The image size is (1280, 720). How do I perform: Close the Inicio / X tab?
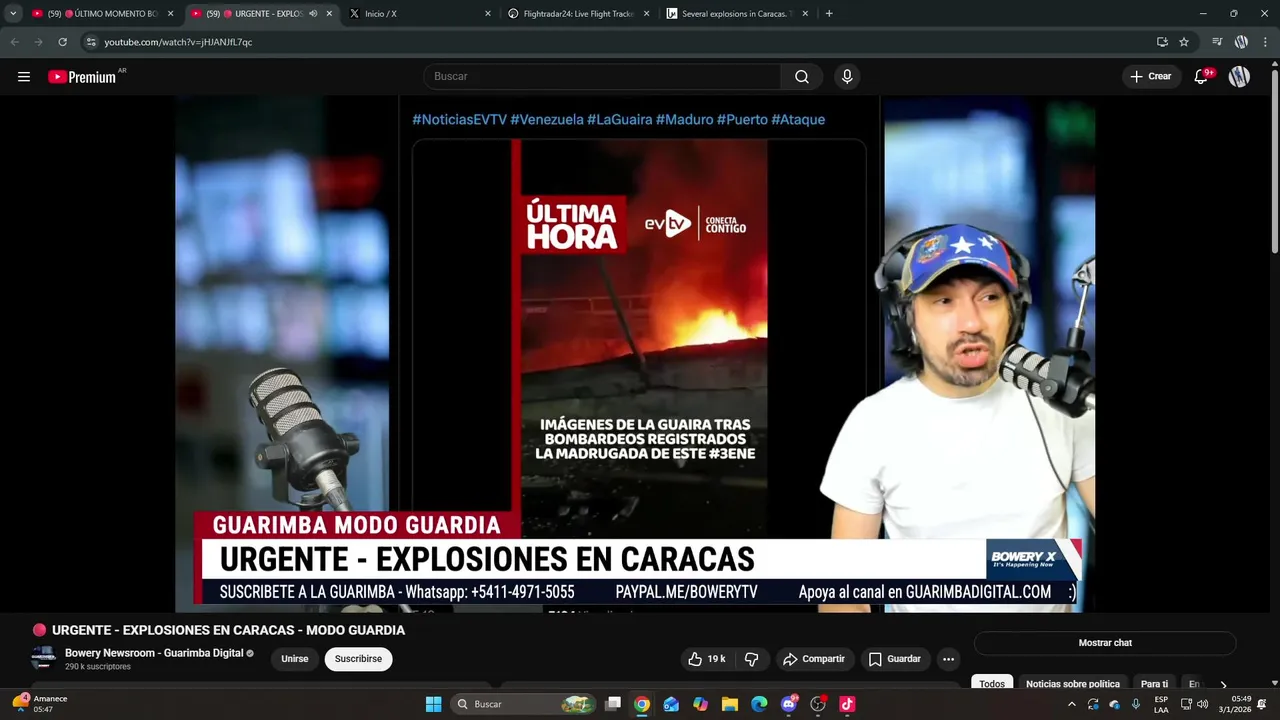click(x=488, y=14)
